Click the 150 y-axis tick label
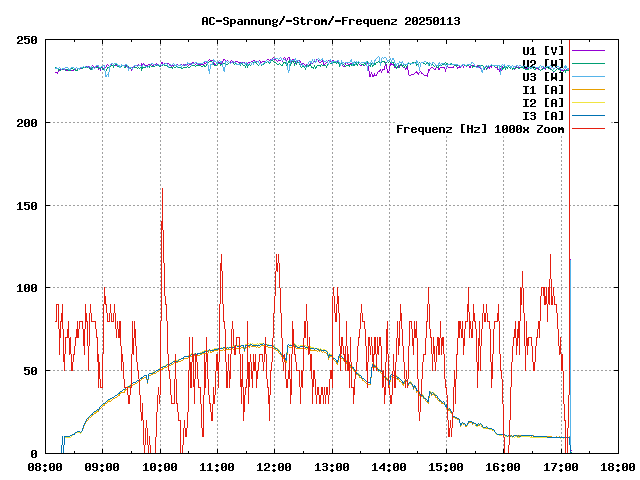 pos(27,205)
